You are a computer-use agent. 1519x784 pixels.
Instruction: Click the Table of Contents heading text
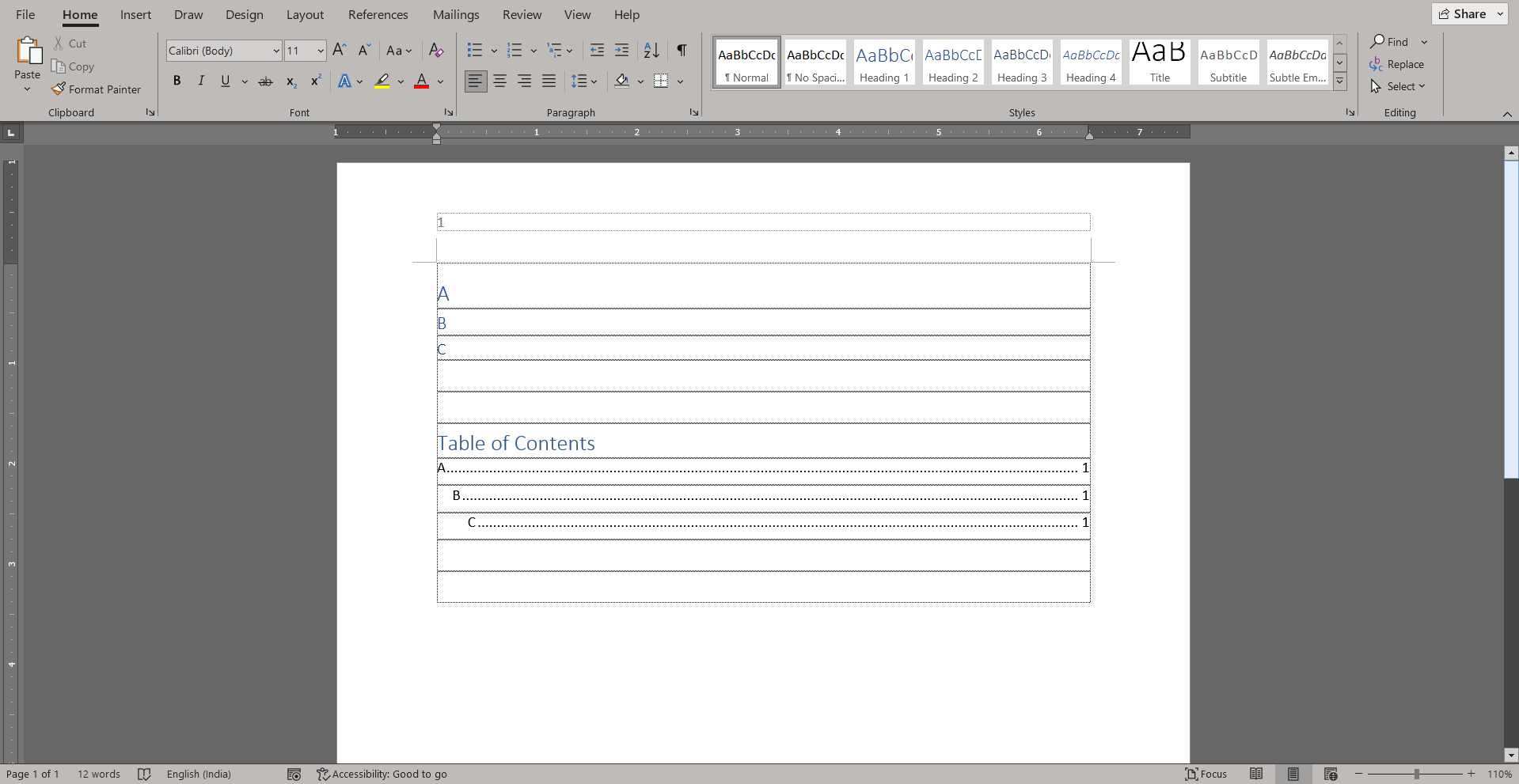516,443
